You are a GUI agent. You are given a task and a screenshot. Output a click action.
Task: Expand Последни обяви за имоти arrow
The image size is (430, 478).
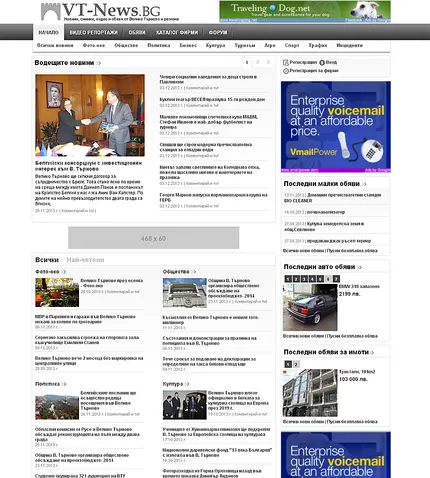(372, 352)
